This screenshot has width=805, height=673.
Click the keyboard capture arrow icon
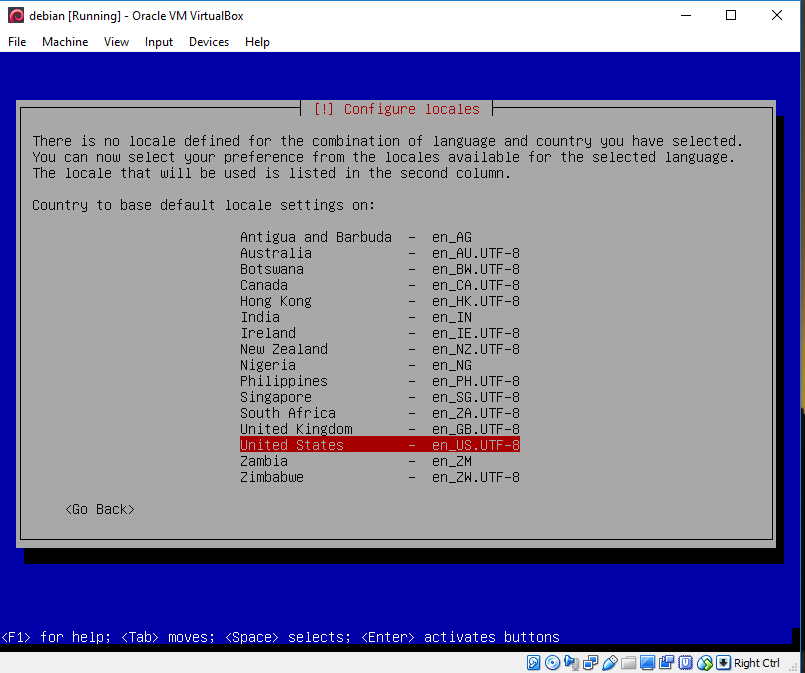click(723, 663)
